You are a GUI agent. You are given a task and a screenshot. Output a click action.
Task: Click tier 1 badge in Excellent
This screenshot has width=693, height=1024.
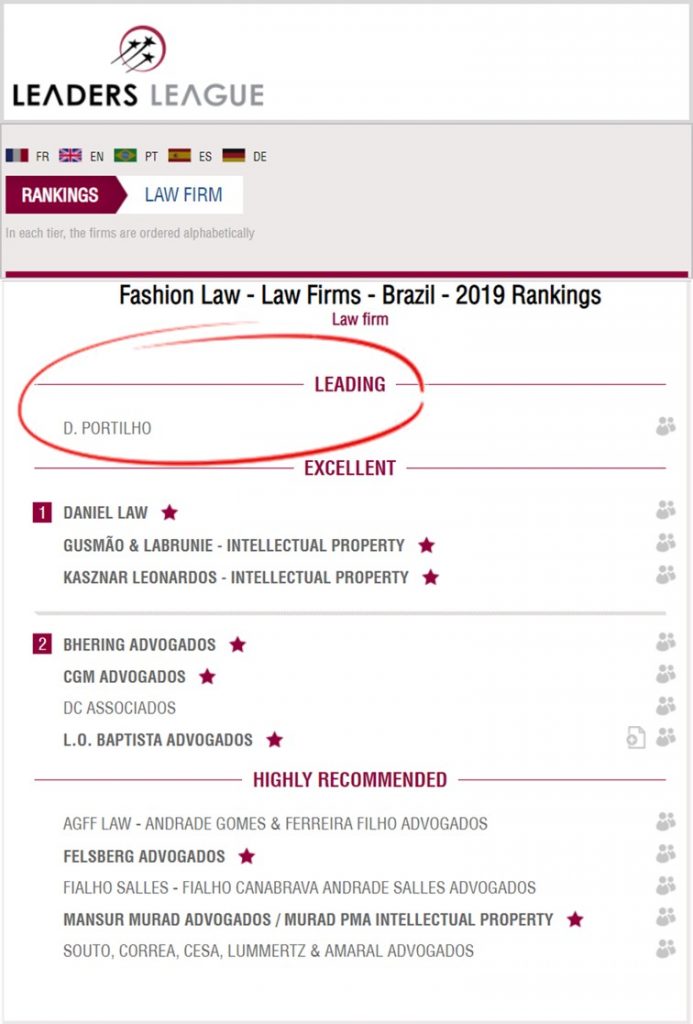coord(42,513)
